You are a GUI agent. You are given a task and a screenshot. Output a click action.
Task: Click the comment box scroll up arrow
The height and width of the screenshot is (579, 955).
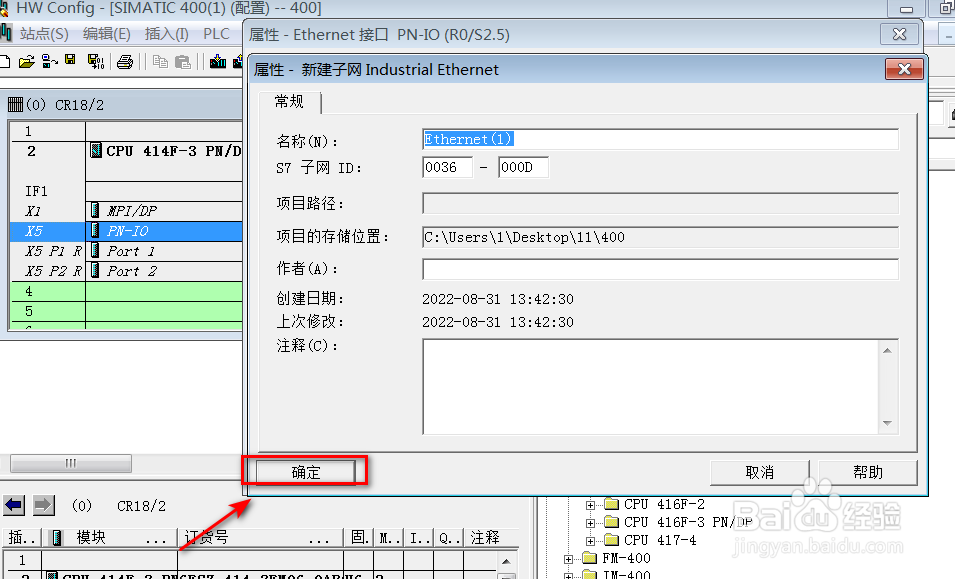click(x=887, y=350)
